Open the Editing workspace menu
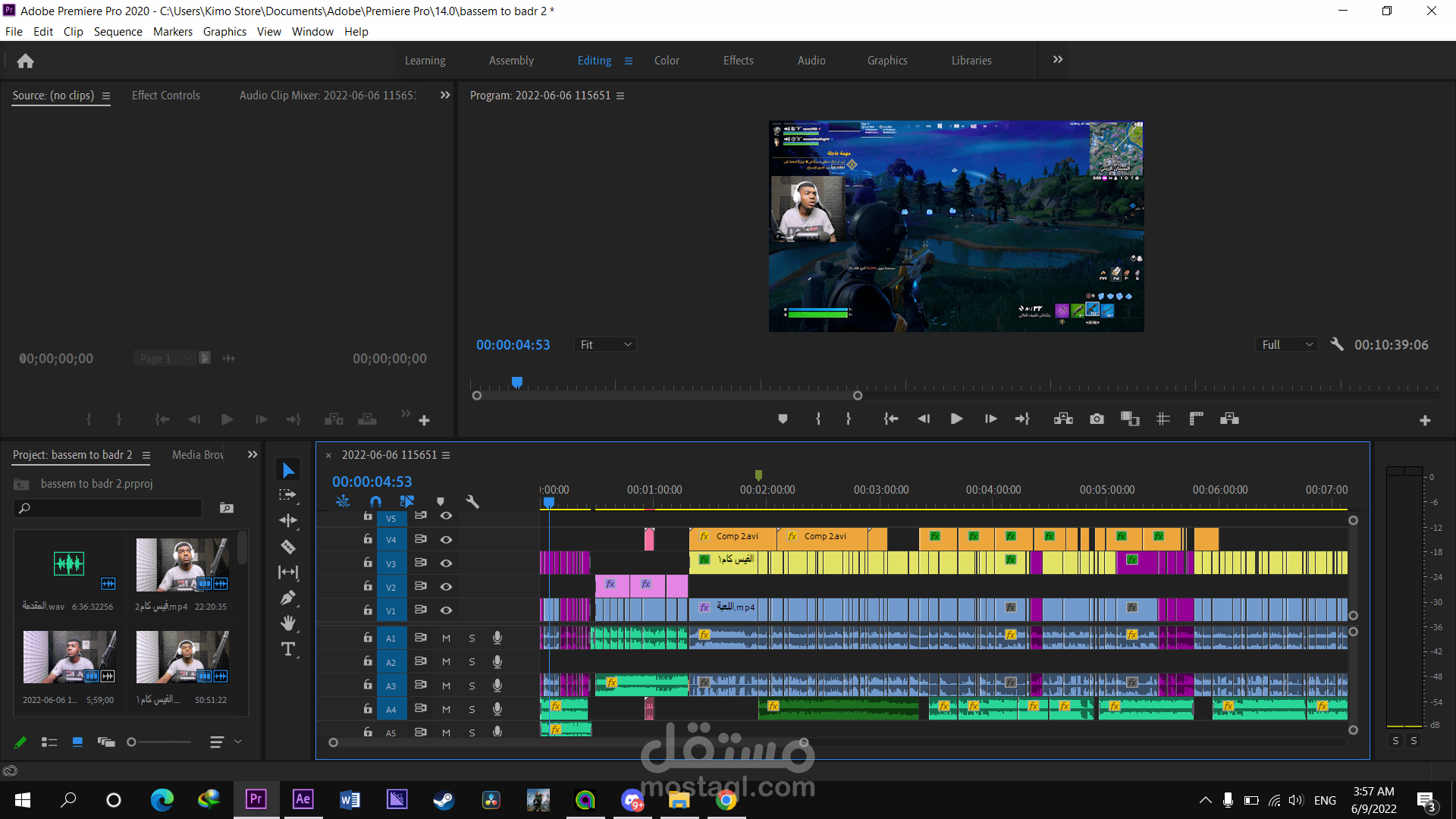This screenshot has width=1456, height=819. point(629,61)
